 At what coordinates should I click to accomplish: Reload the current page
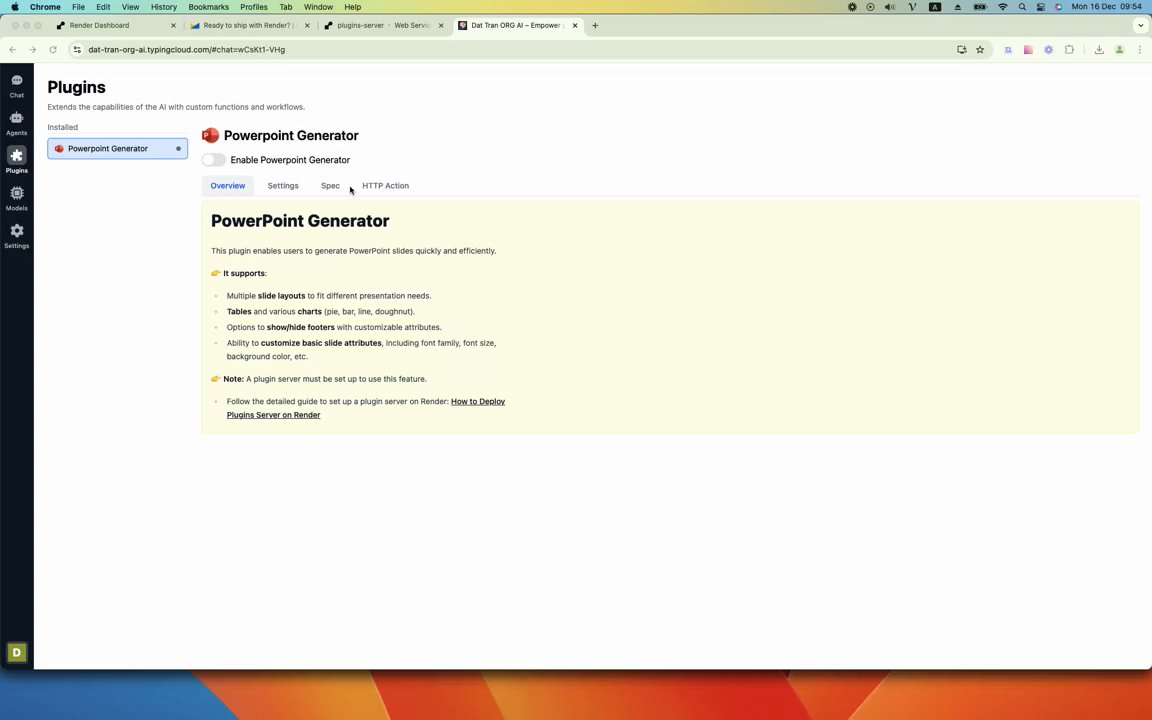pyautogui.click(x=53, y=49)
